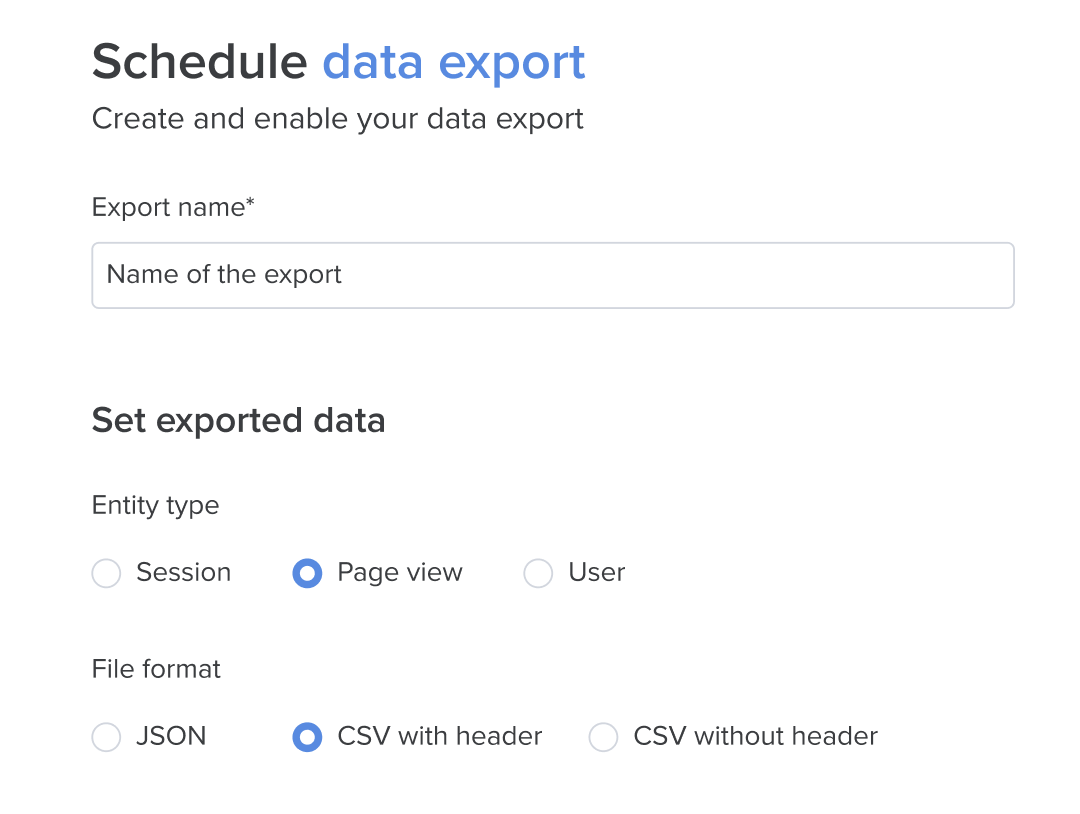Image resolution: width=1080 pixels, height=814 pixels.
Task: Click the 'Set exported data' section heading
Action: pos(238,421)
